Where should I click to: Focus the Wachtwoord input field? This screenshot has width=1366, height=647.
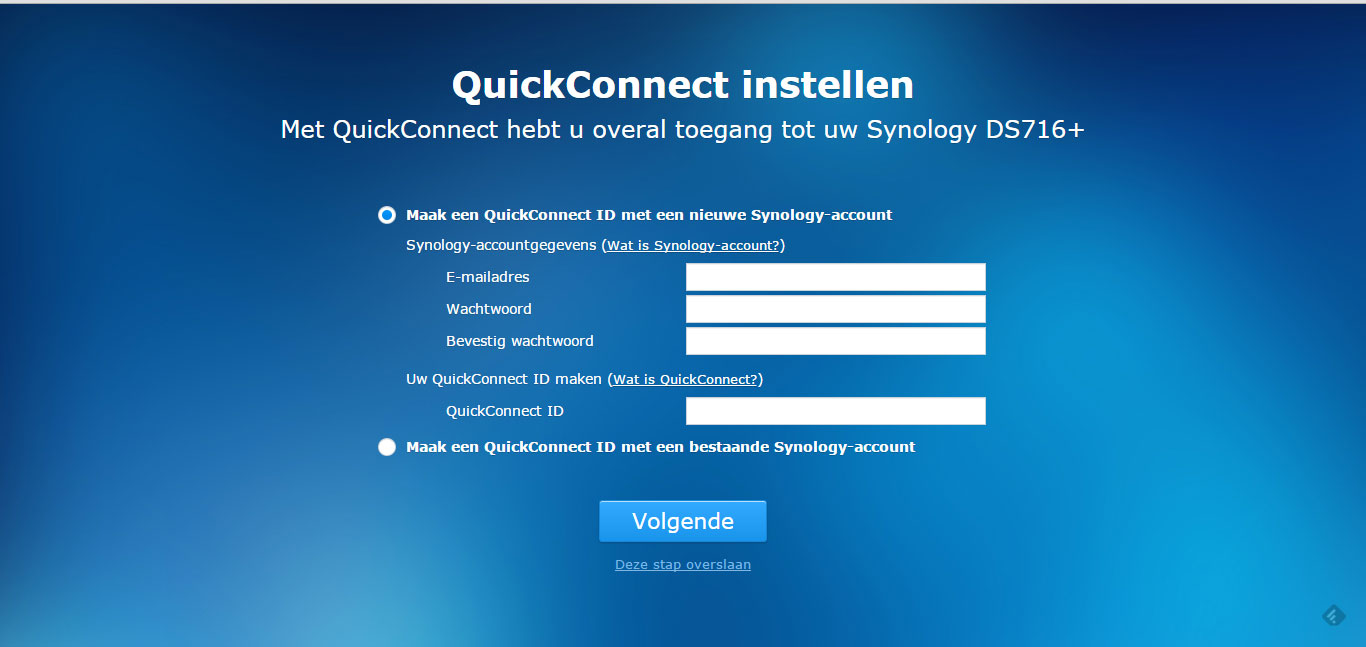point(836,309)
